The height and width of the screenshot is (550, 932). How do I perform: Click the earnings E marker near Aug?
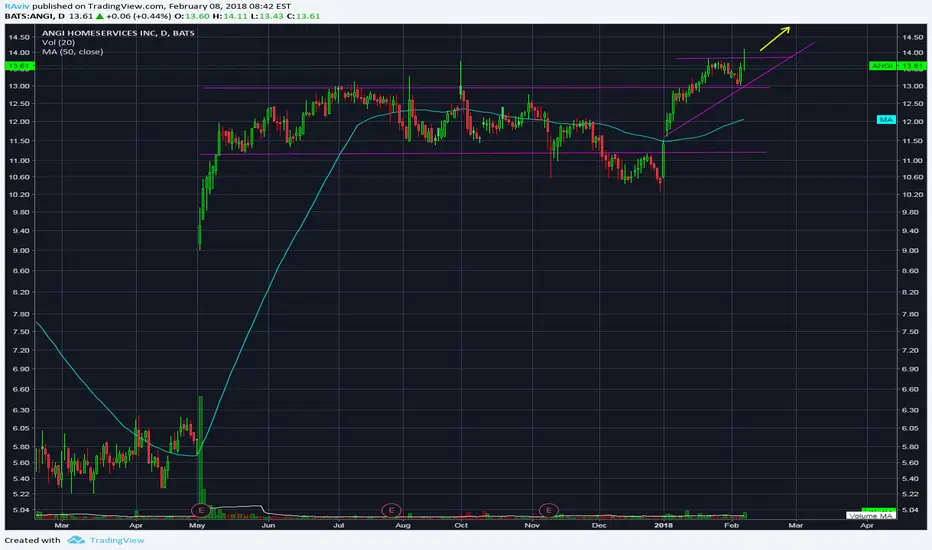pos(391,510)
